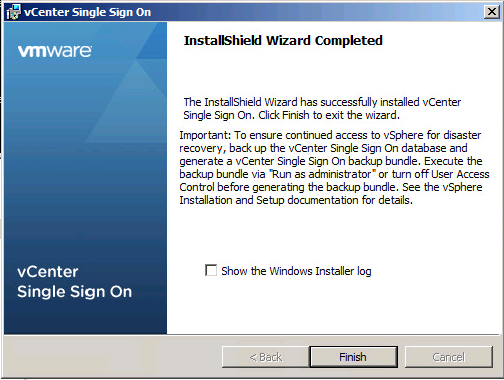The image size is (504, 380).
Task: Click the 'successfully installed vCenter' message line
Action: (322, 102)
